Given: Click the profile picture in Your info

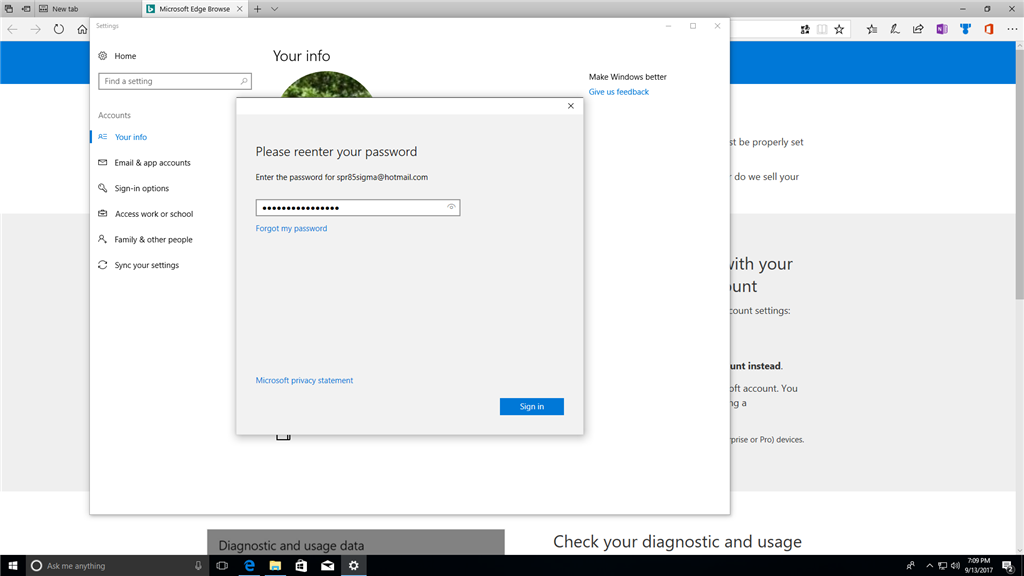Looking at the screenshot, I should point(327,84).
